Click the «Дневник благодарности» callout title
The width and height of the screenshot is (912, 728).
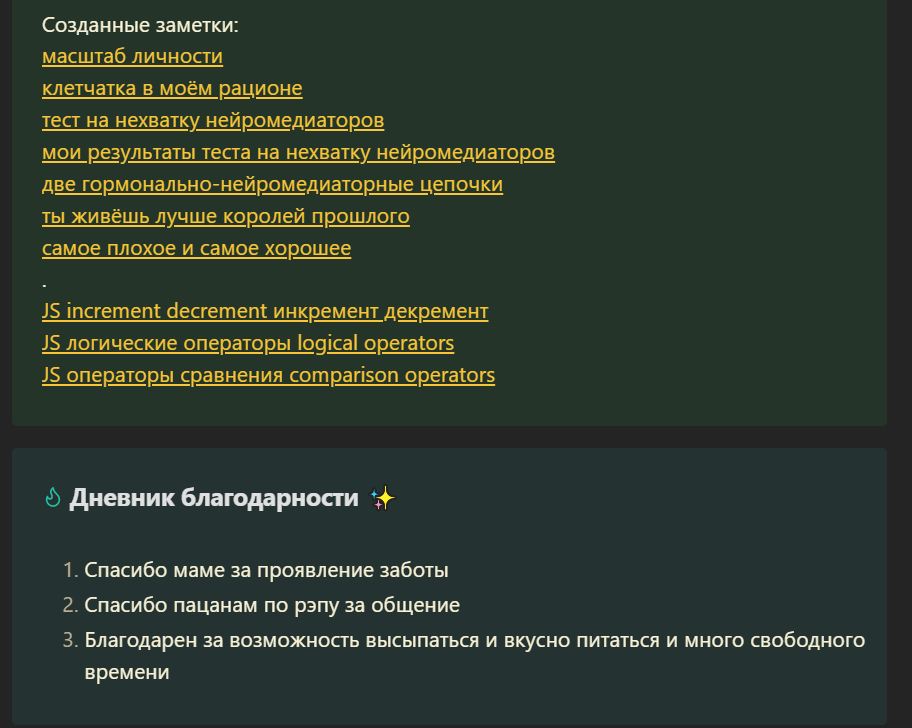[x=214, y=498]
